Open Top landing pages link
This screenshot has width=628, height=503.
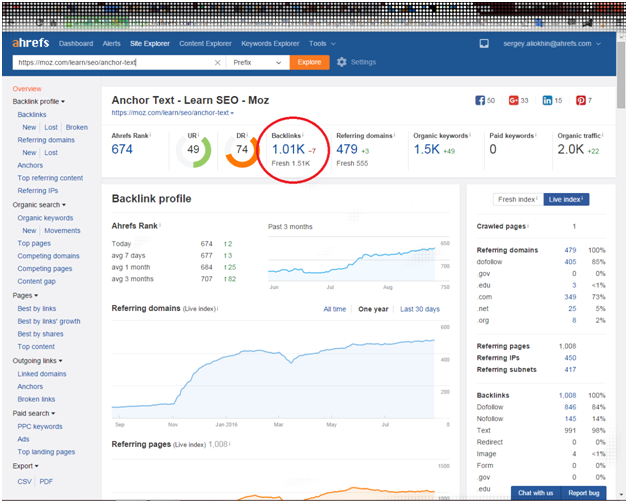point(46,452)
